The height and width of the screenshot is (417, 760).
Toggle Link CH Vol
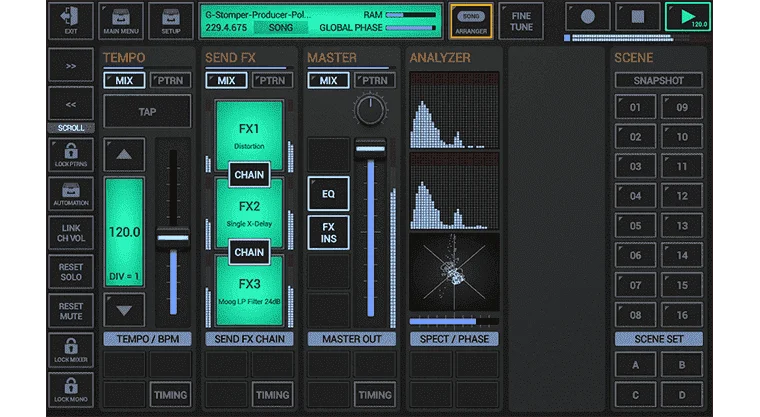tap(71, 233)
